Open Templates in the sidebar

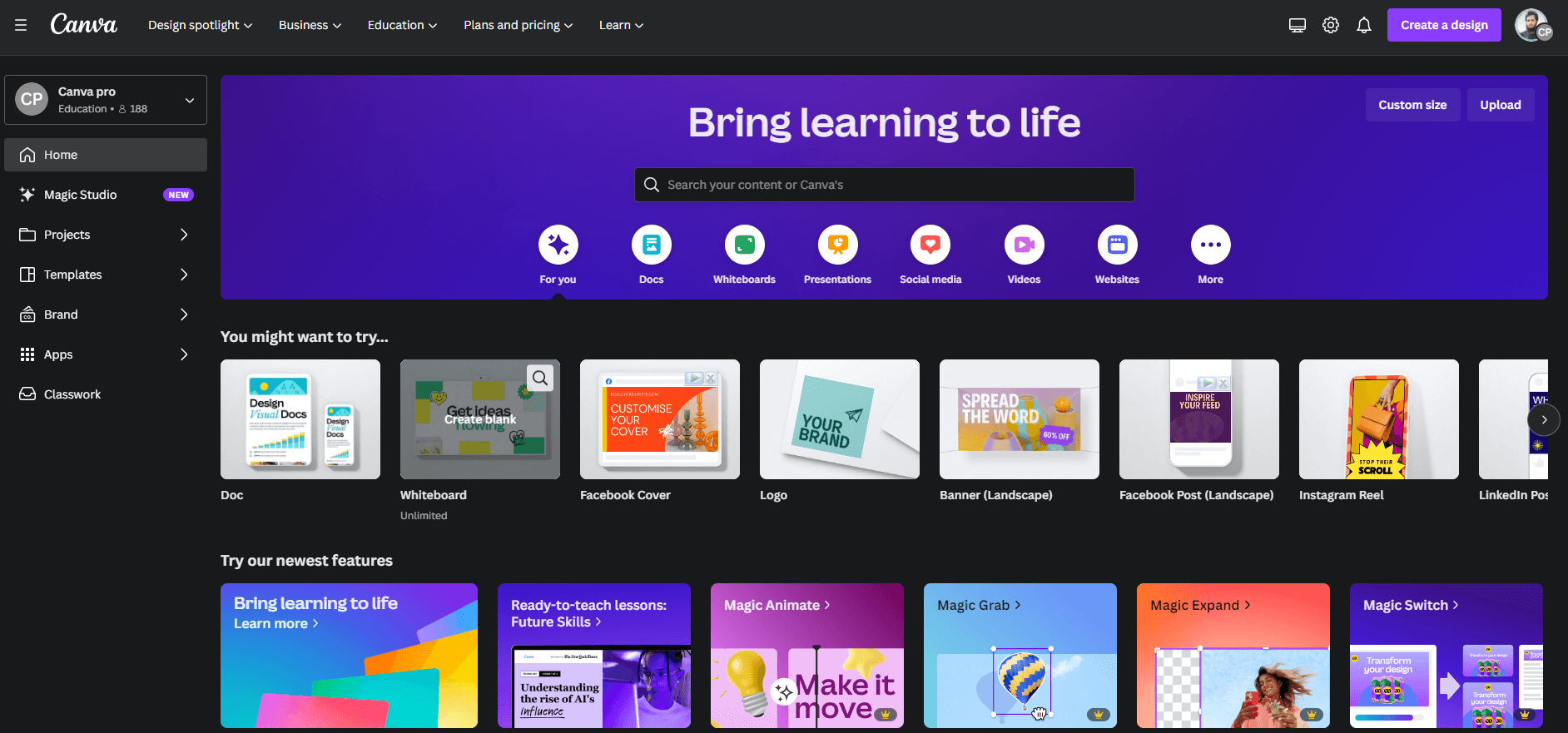click(x=106, y=275)
